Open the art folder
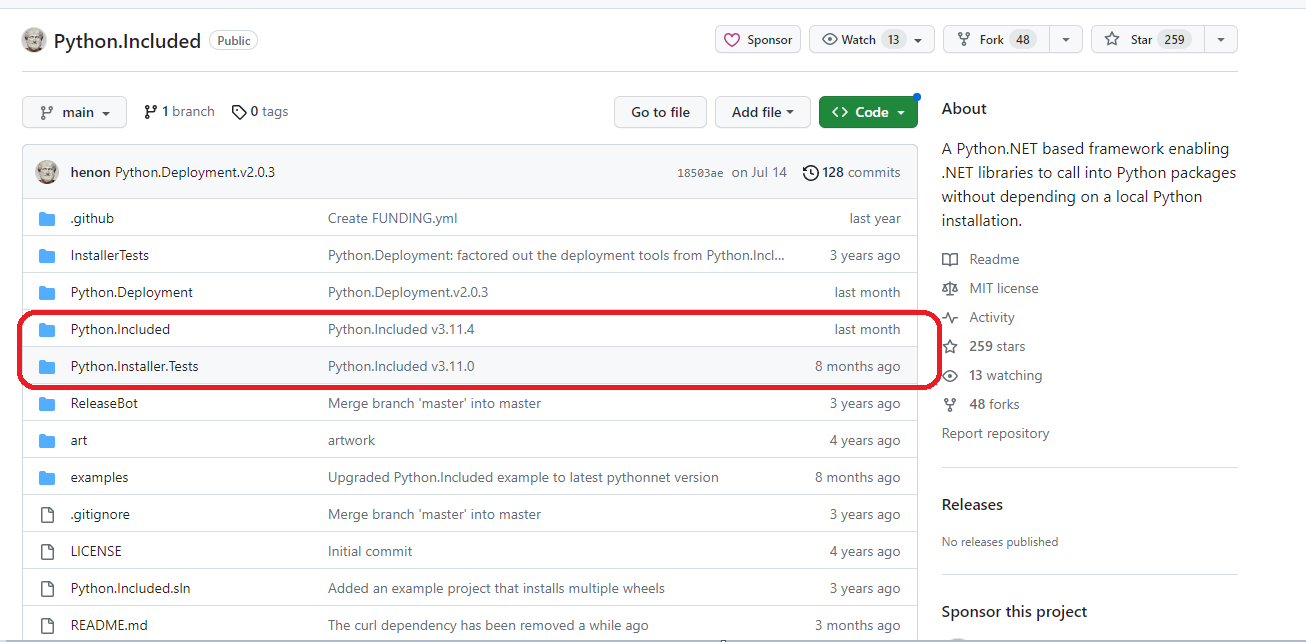Image resolution: width=1306 pixels, height=642 pixels. 79,440
